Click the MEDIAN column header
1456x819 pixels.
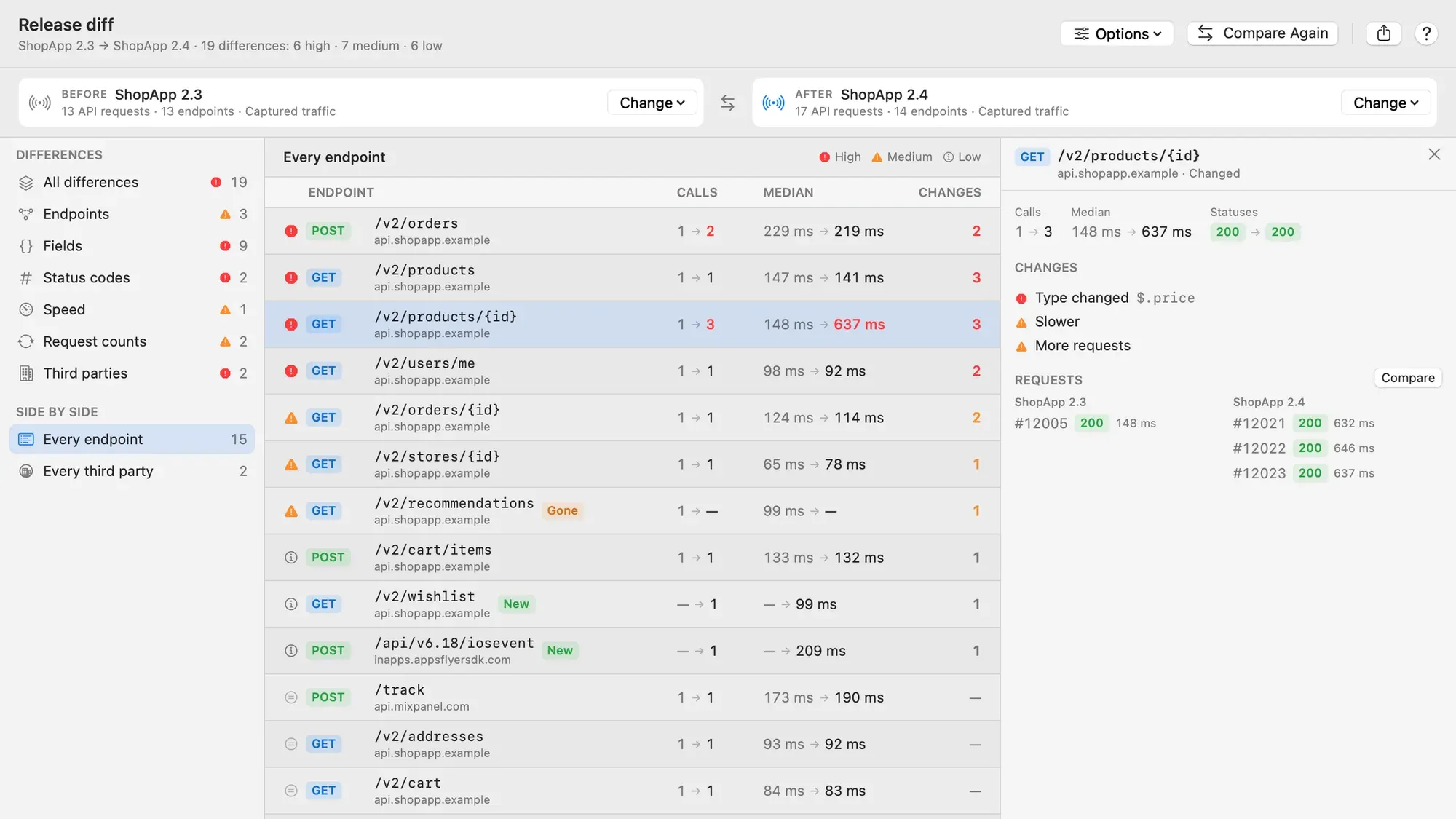[788, 193]
